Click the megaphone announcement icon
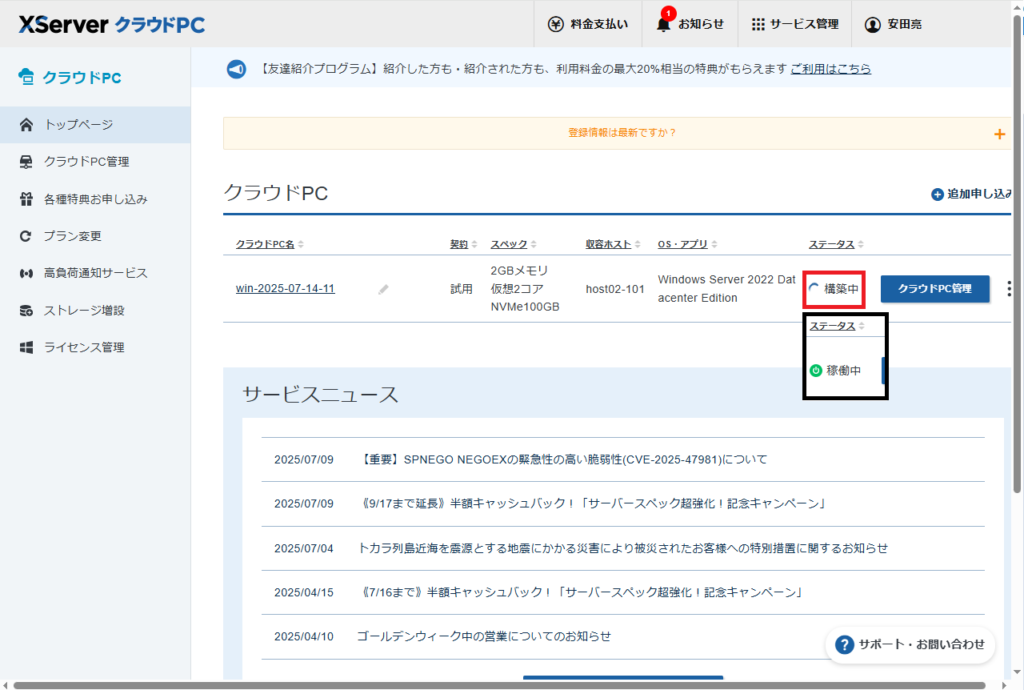The height and width of the screenshot is (690, 1024). (236, 69)
